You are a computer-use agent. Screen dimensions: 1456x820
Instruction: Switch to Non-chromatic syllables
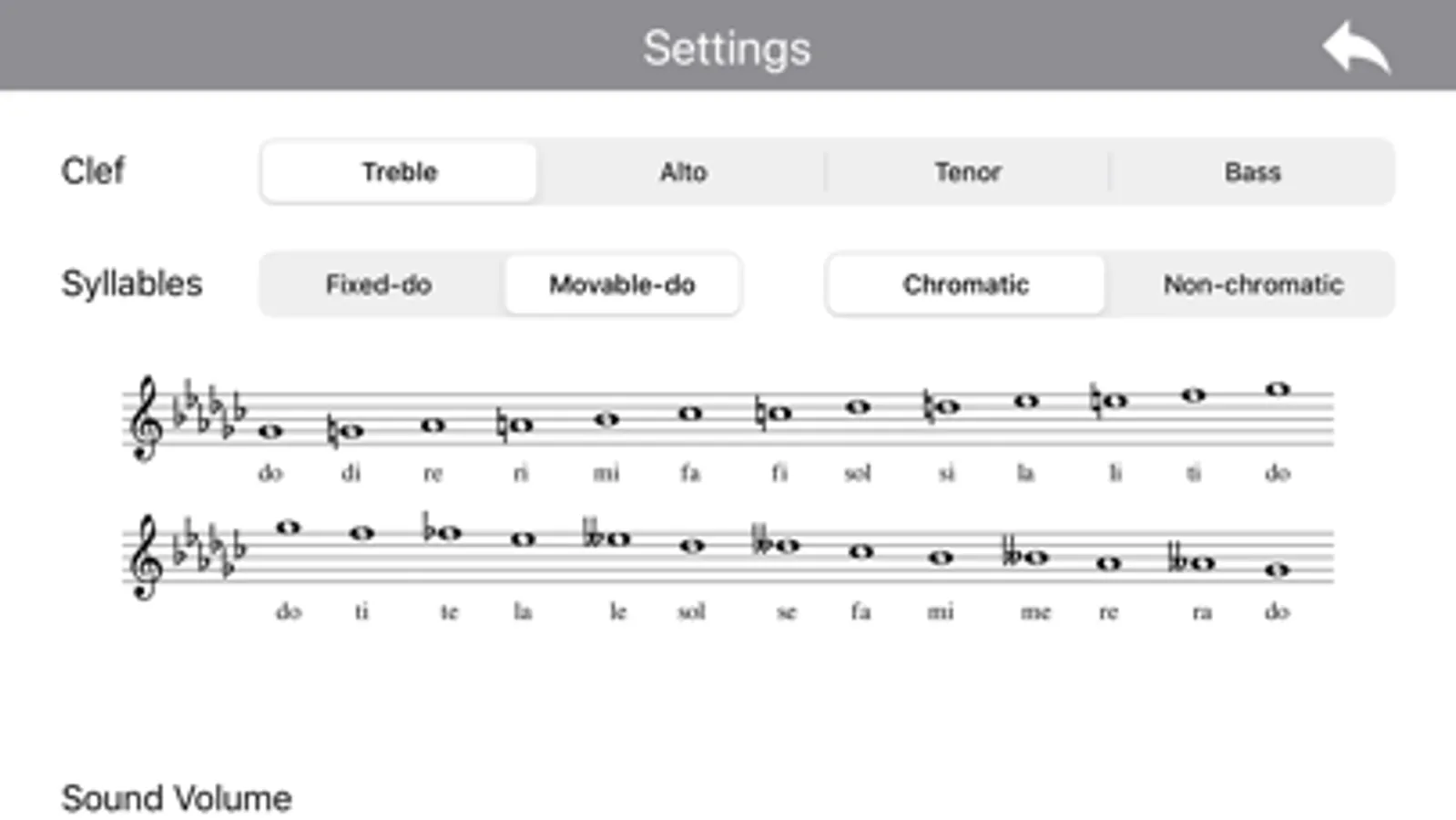(1252, 285)
